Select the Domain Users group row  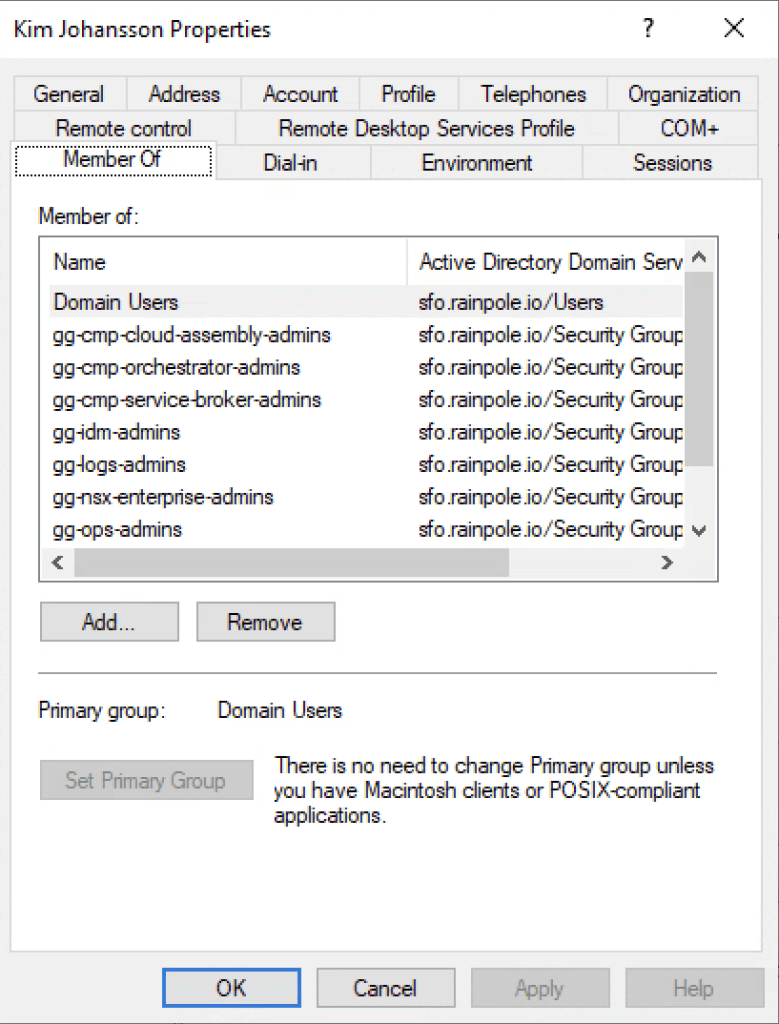click(116, 302)
